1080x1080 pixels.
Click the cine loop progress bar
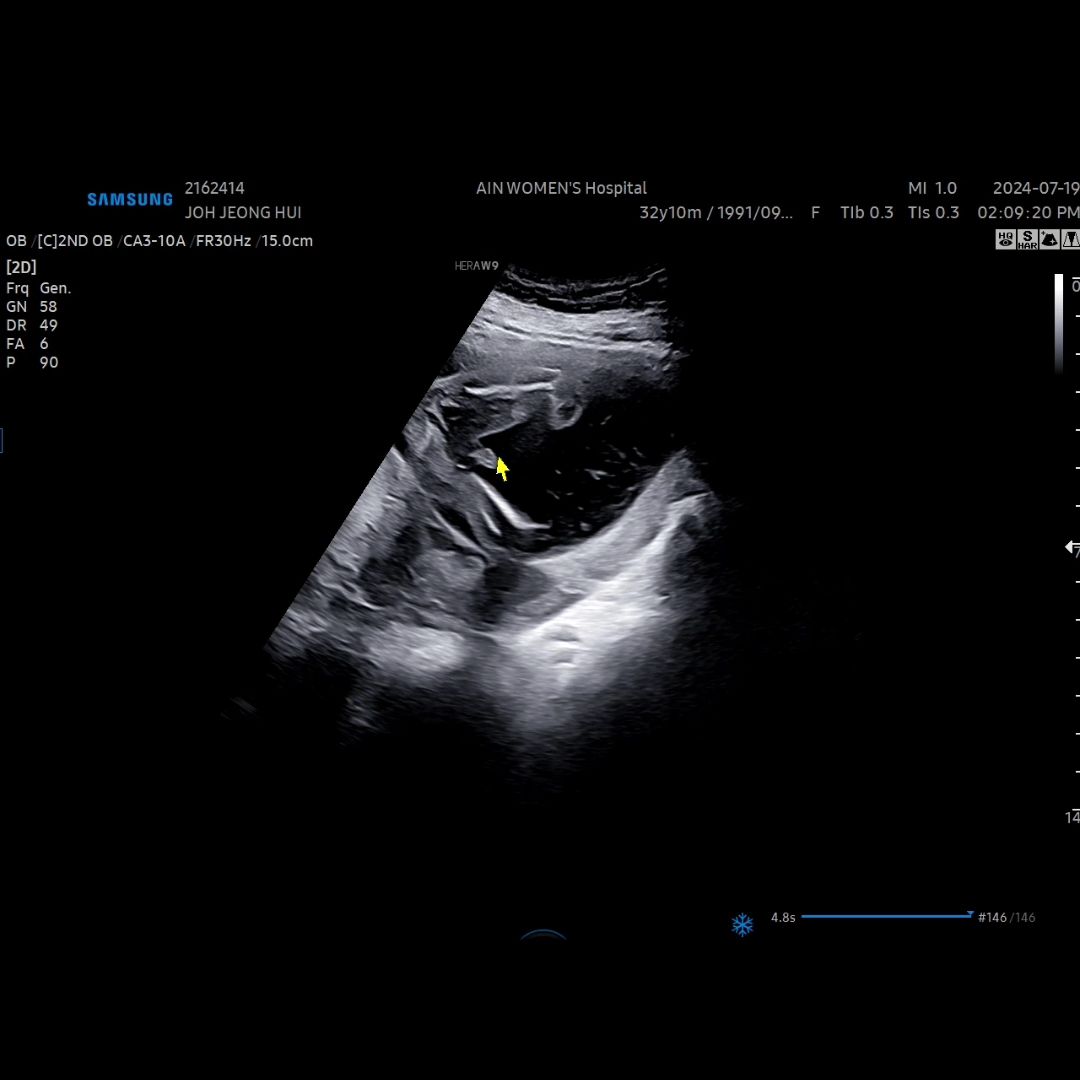pos(886,917)
